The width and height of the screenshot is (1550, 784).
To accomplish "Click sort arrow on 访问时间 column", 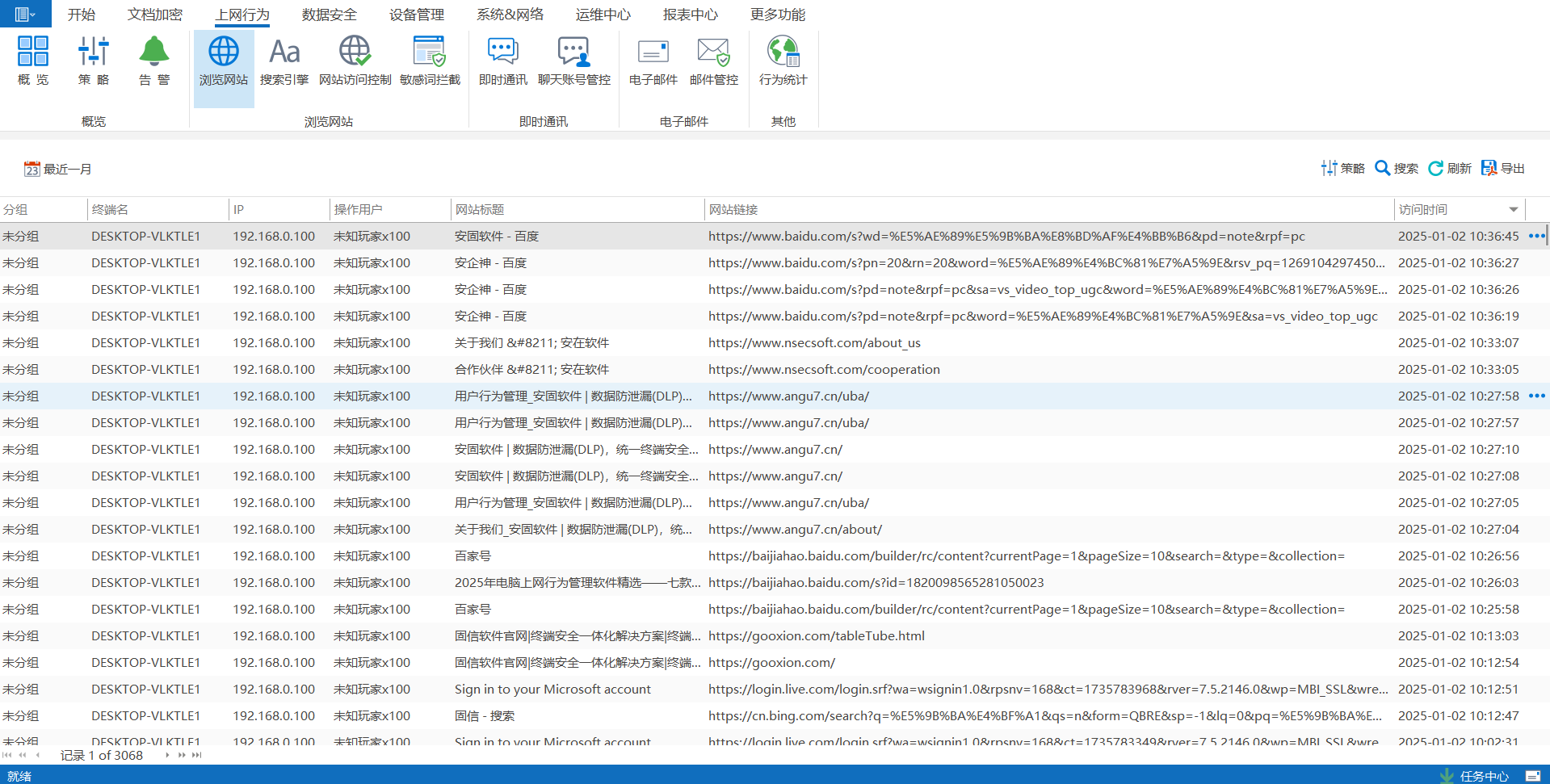I will (x=1513, y=210).
